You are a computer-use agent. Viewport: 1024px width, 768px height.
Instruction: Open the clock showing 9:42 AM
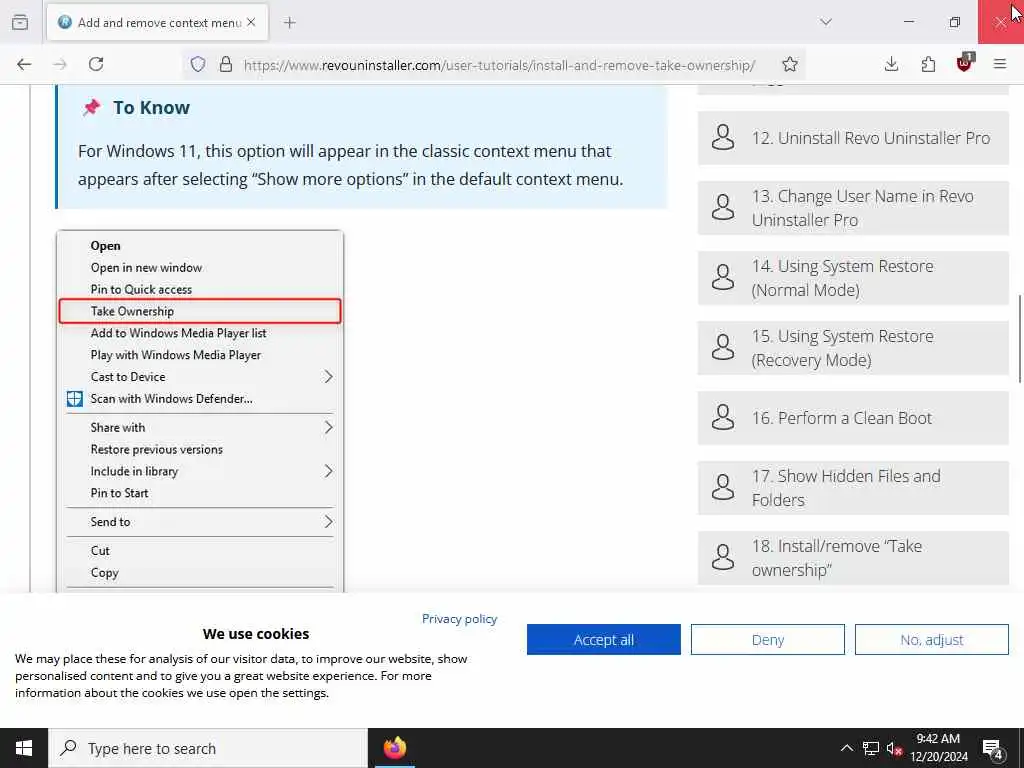938,748
